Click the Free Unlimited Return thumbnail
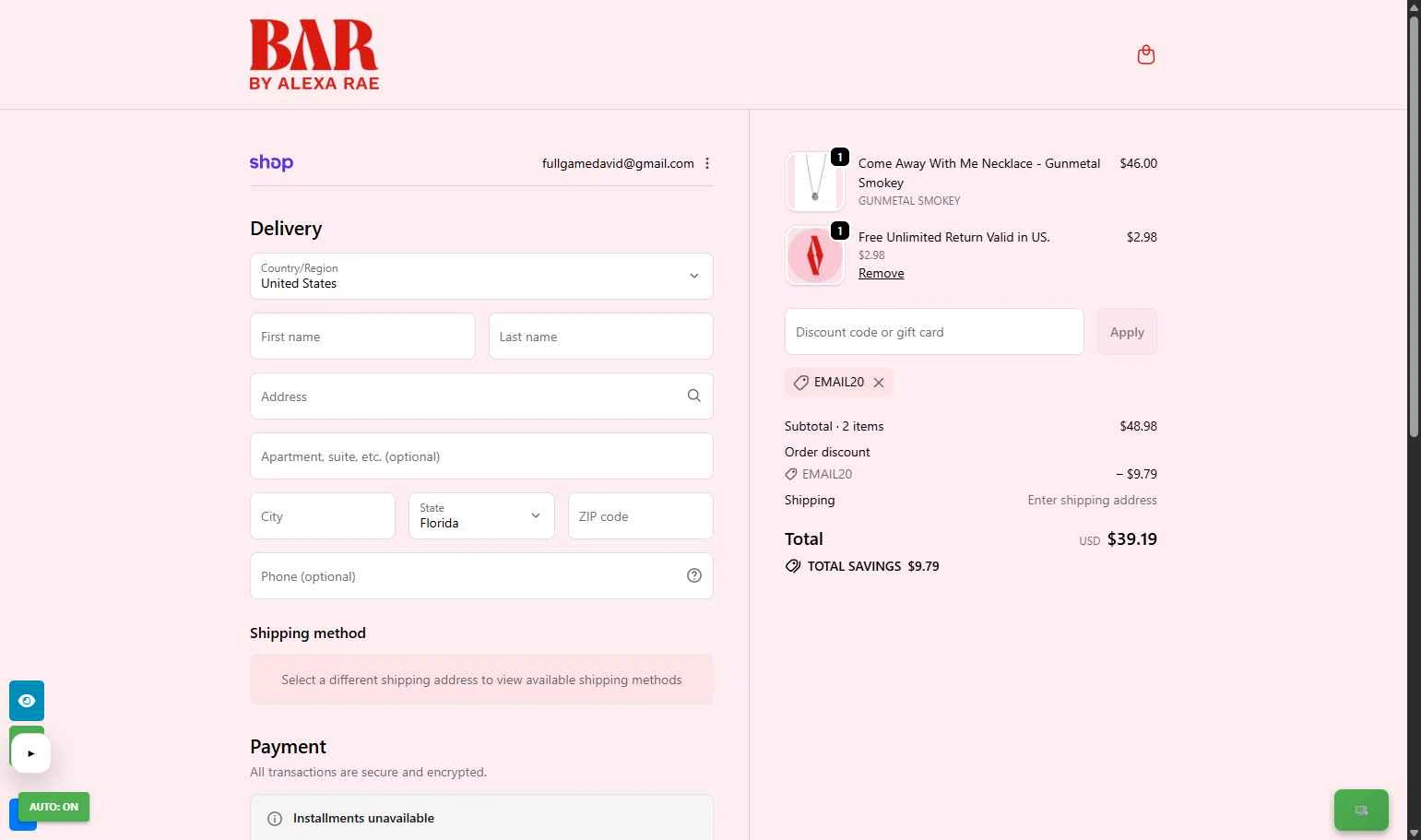The image size is (1421, 840). pyautogui.click(x=814, y=255)
